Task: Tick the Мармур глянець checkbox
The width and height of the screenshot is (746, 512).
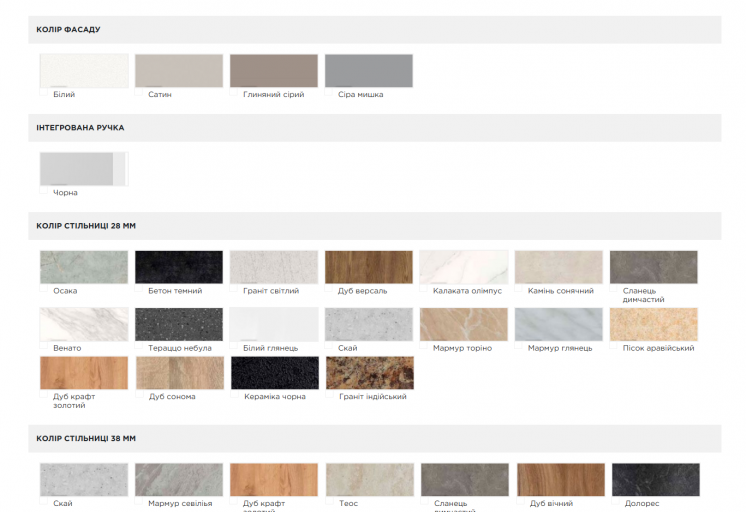Action: click(519, 345)
